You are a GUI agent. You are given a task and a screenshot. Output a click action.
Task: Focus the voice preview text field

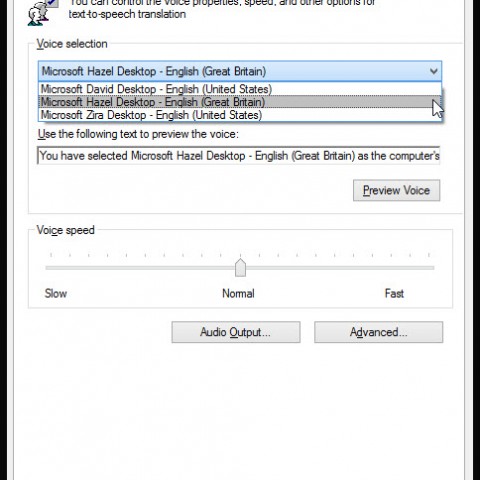239,155
